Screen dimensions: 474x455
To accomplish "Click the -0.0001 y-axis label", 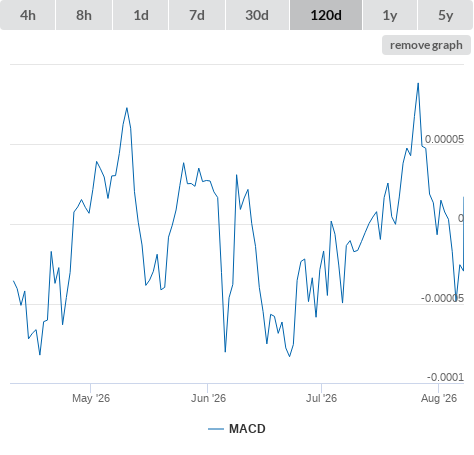I will pos(445,377).
